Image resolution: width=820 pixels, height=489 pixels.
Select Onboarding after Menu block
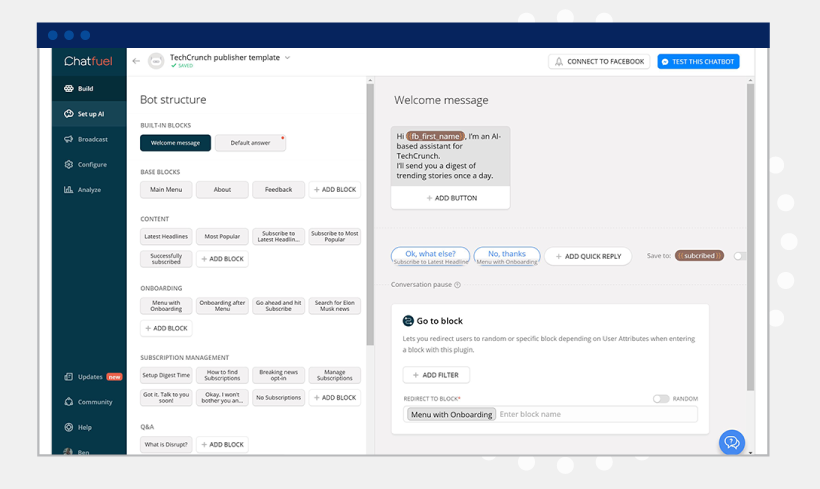tap(222, 306)
